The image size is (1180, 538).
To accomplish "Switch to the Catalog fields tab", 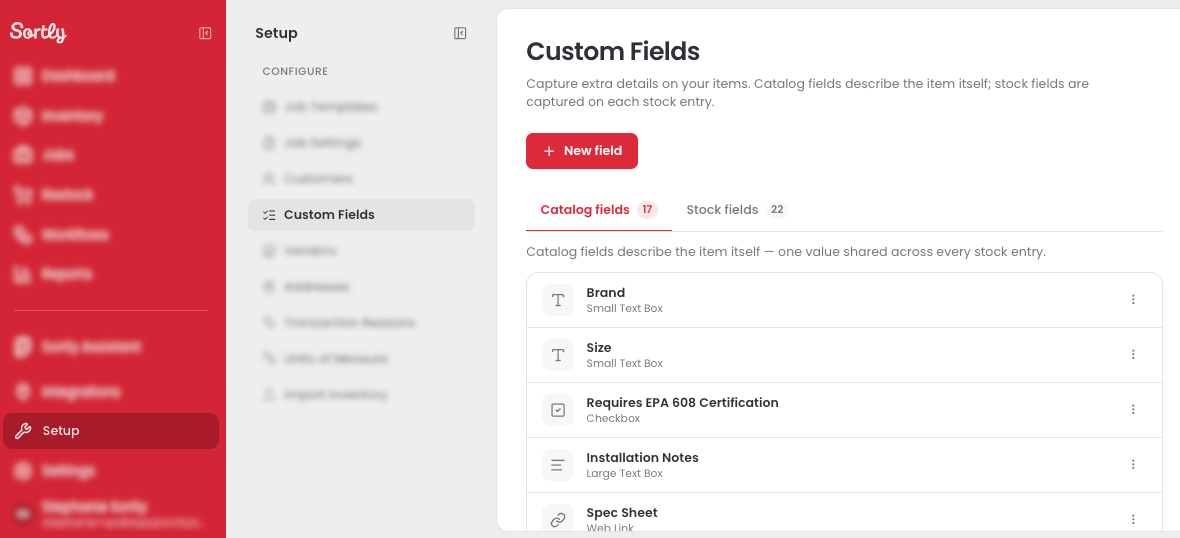I will 598,210.
